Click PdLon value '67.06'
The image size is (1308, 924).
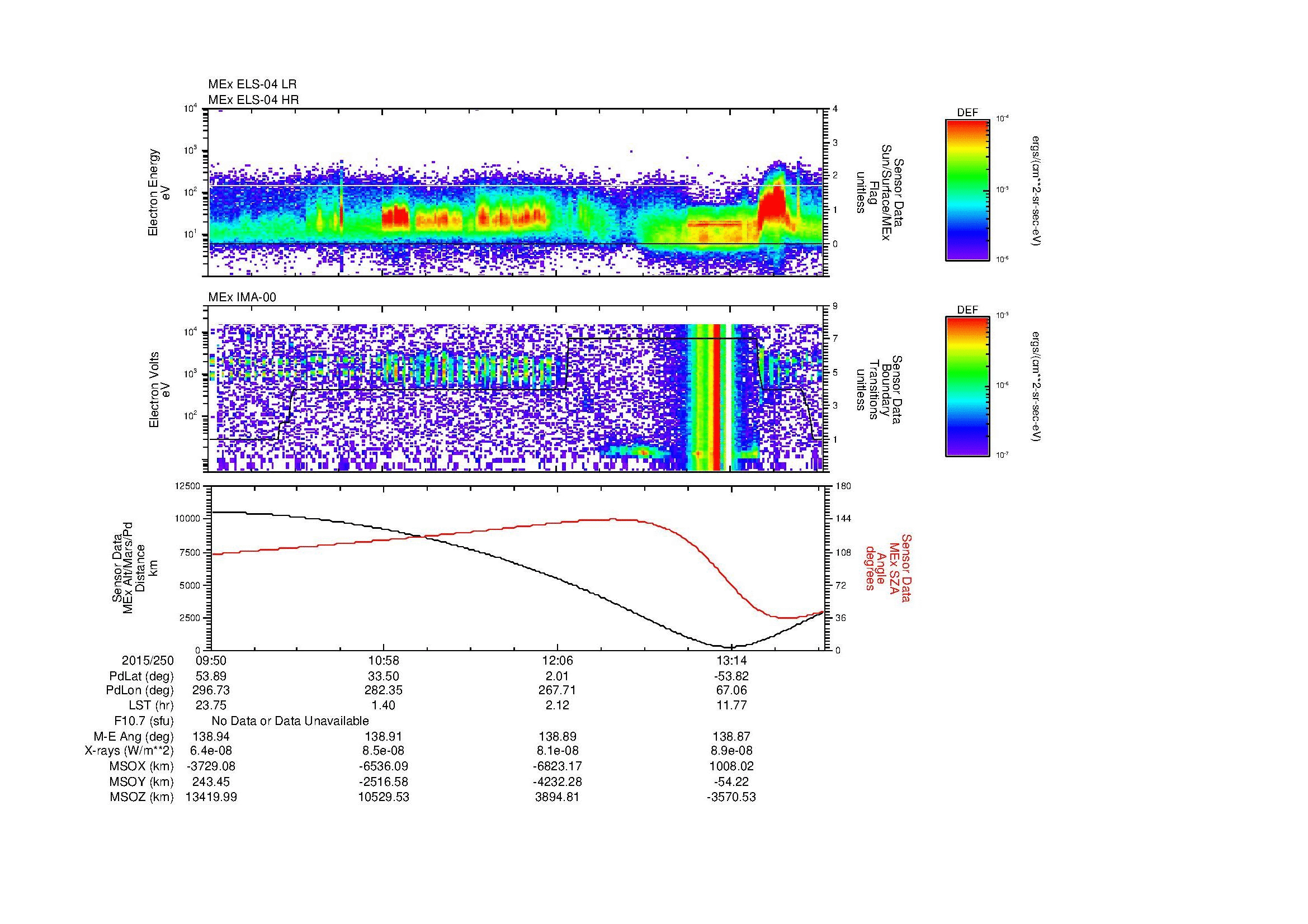[731, 690]
